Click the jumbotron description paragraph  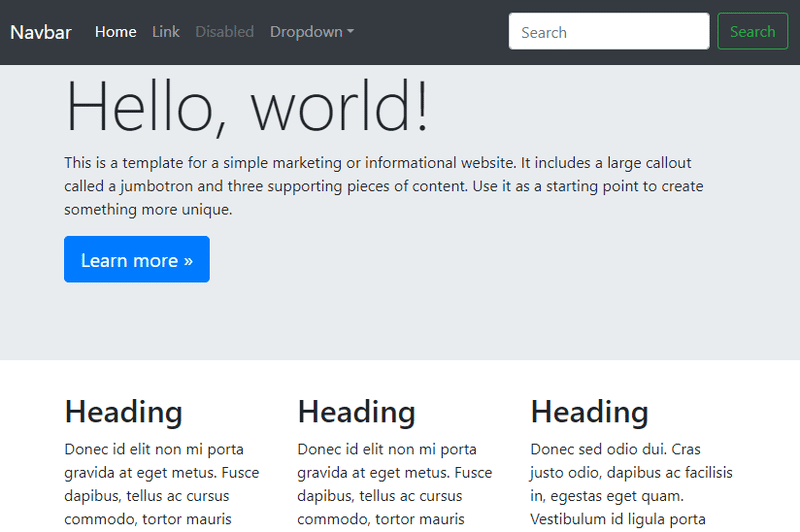384,186
